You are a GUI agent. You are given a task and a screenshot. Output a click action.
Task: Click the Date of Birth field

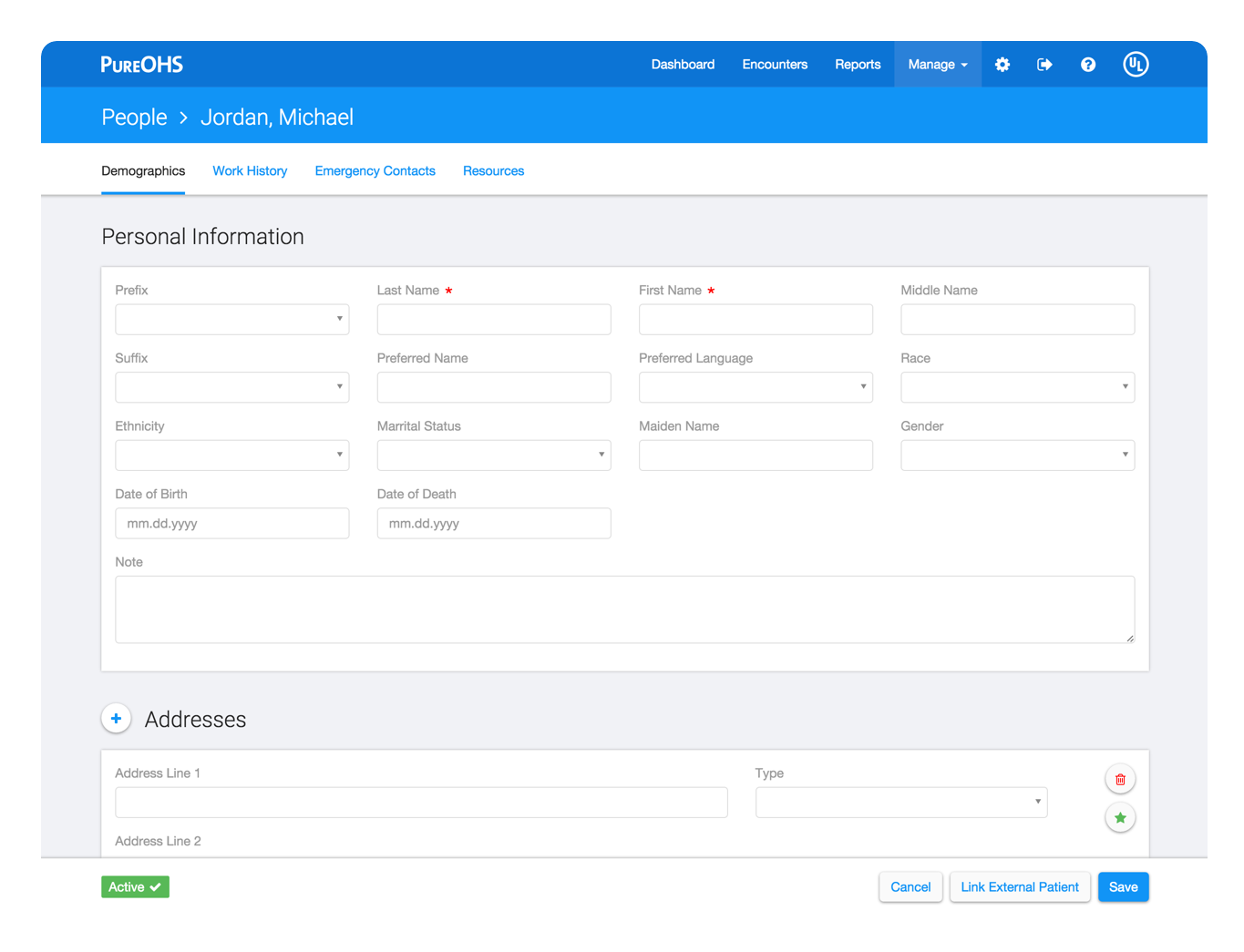coord(232,524)
